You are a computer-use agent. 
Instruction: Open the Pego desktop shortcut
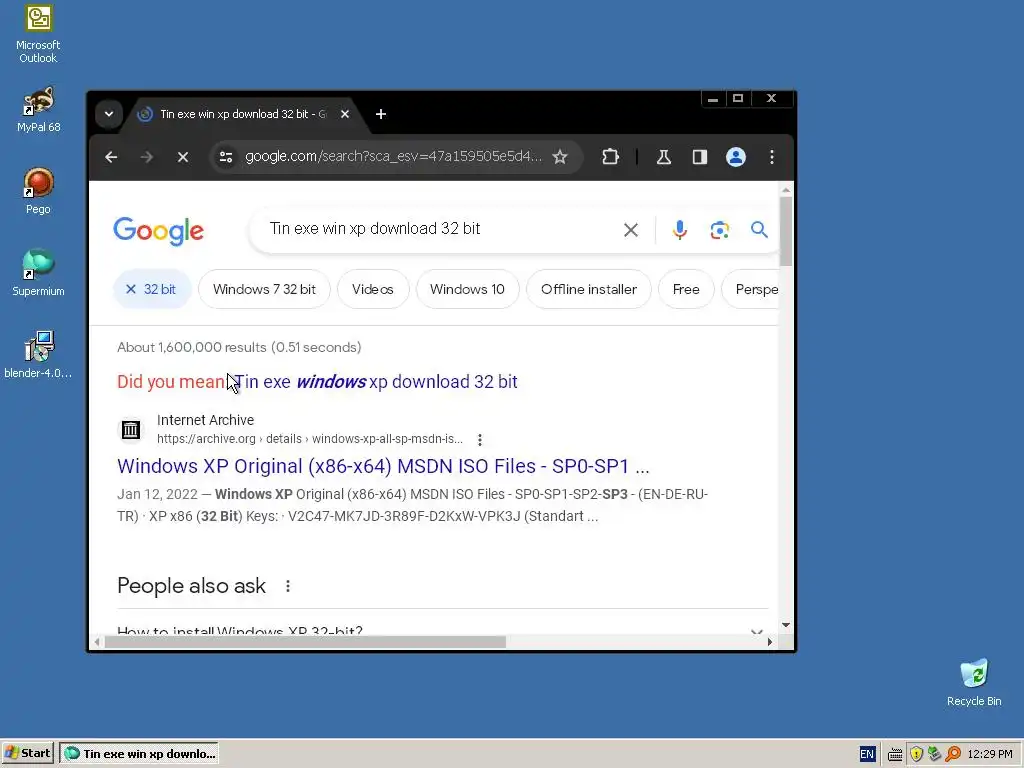pyautogui.click(x=38, y=191)
